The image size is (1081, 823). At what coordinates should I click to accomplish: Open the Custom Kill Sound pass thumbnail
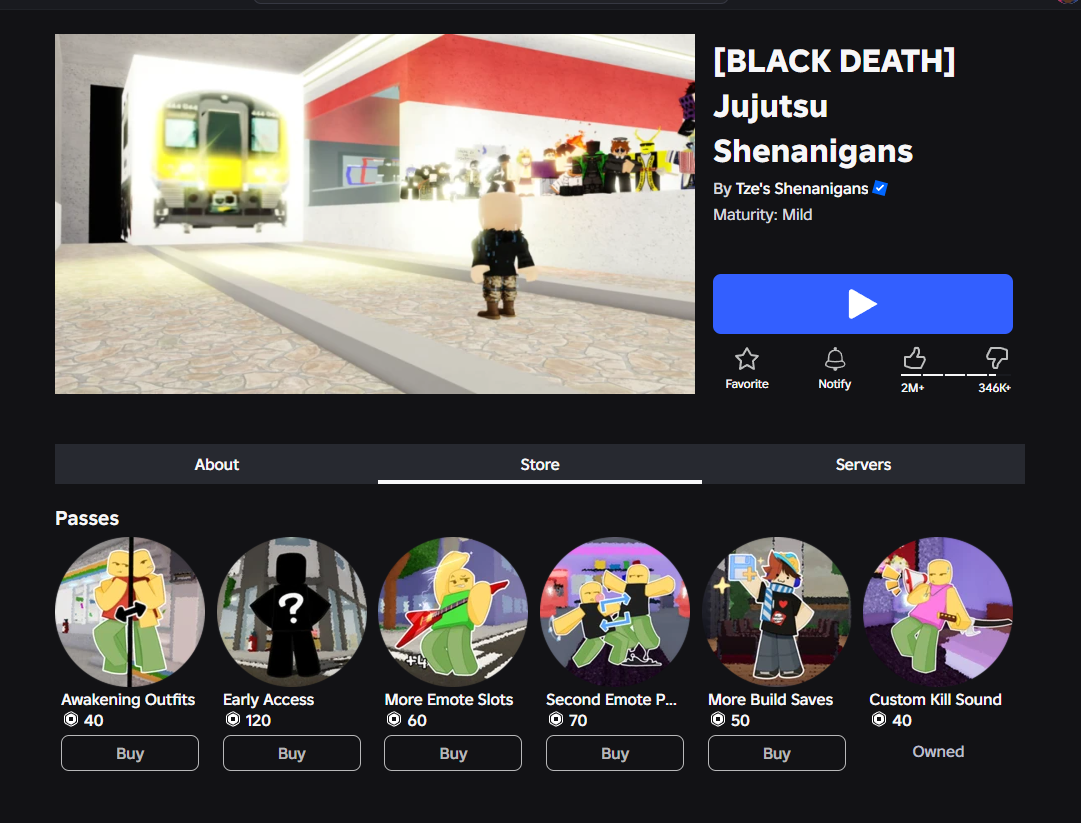click(938, 612)
